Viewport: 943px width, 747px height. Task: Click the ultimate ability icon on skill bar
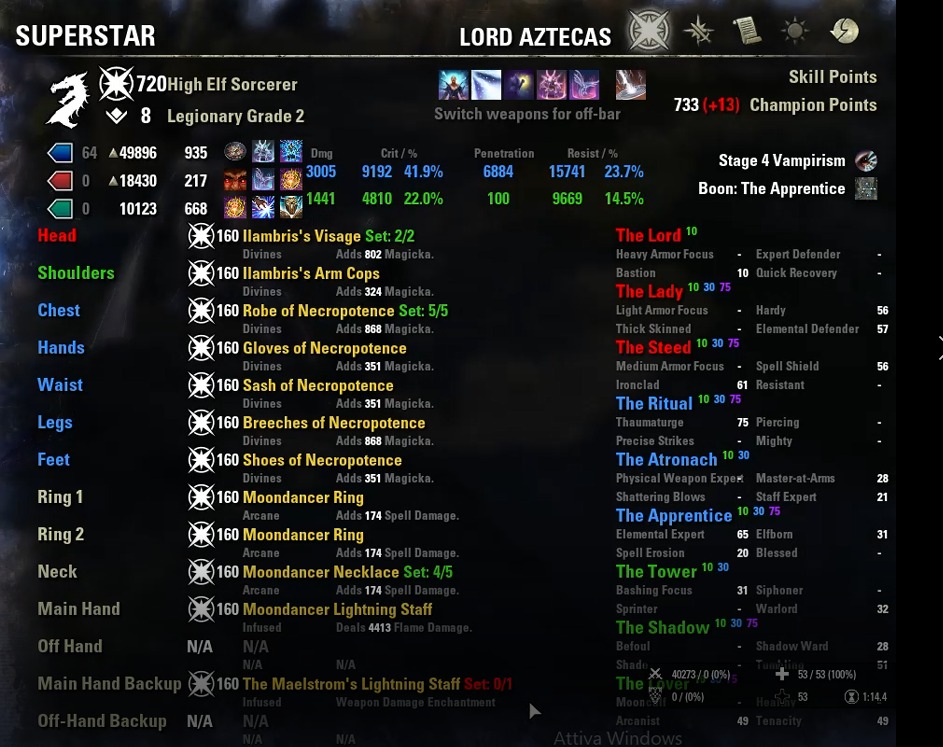630,84
